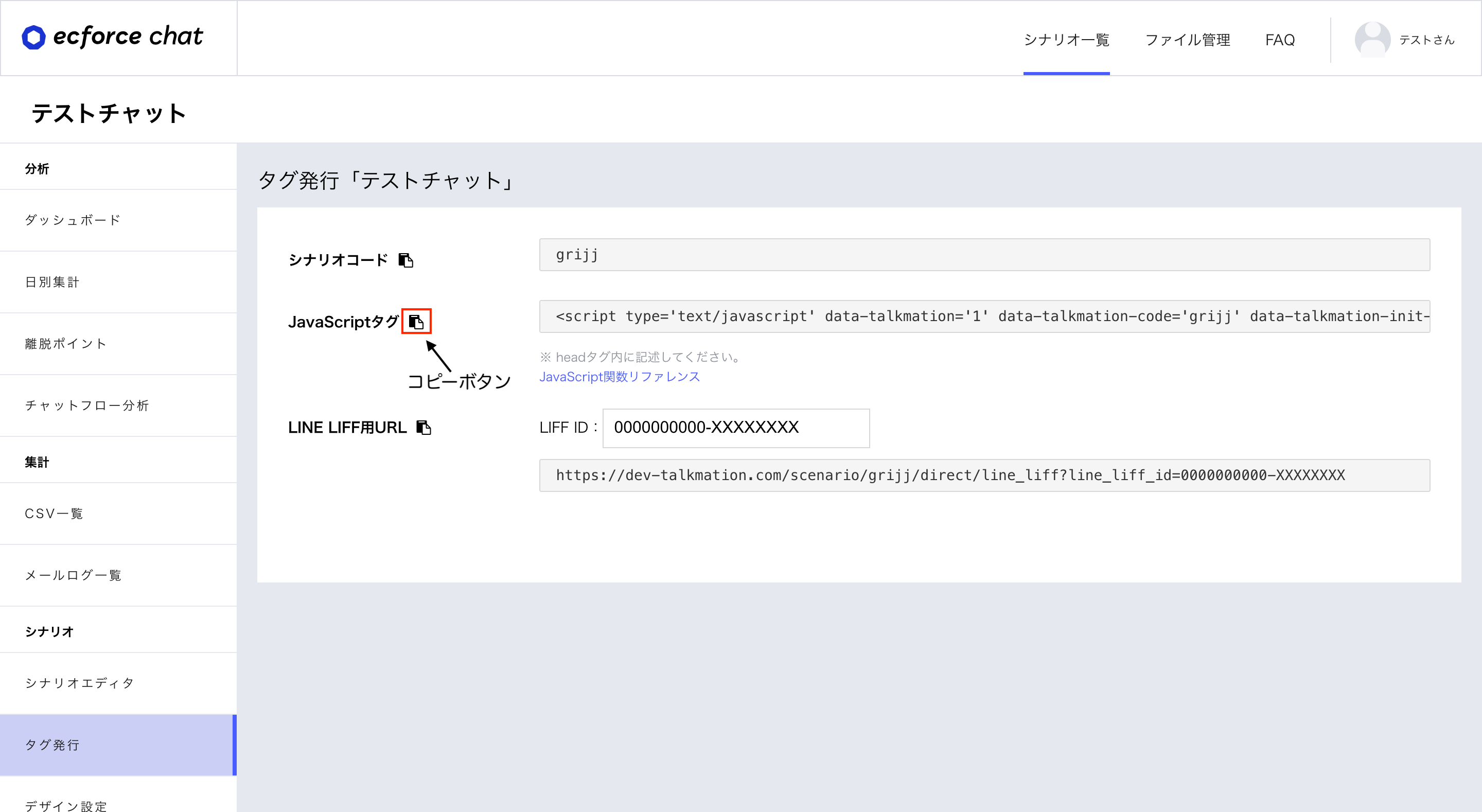The height and width of the screenshot is (812, 1482).
Task: Select タグ発行 in sidebar
Action: click(118, 745)
